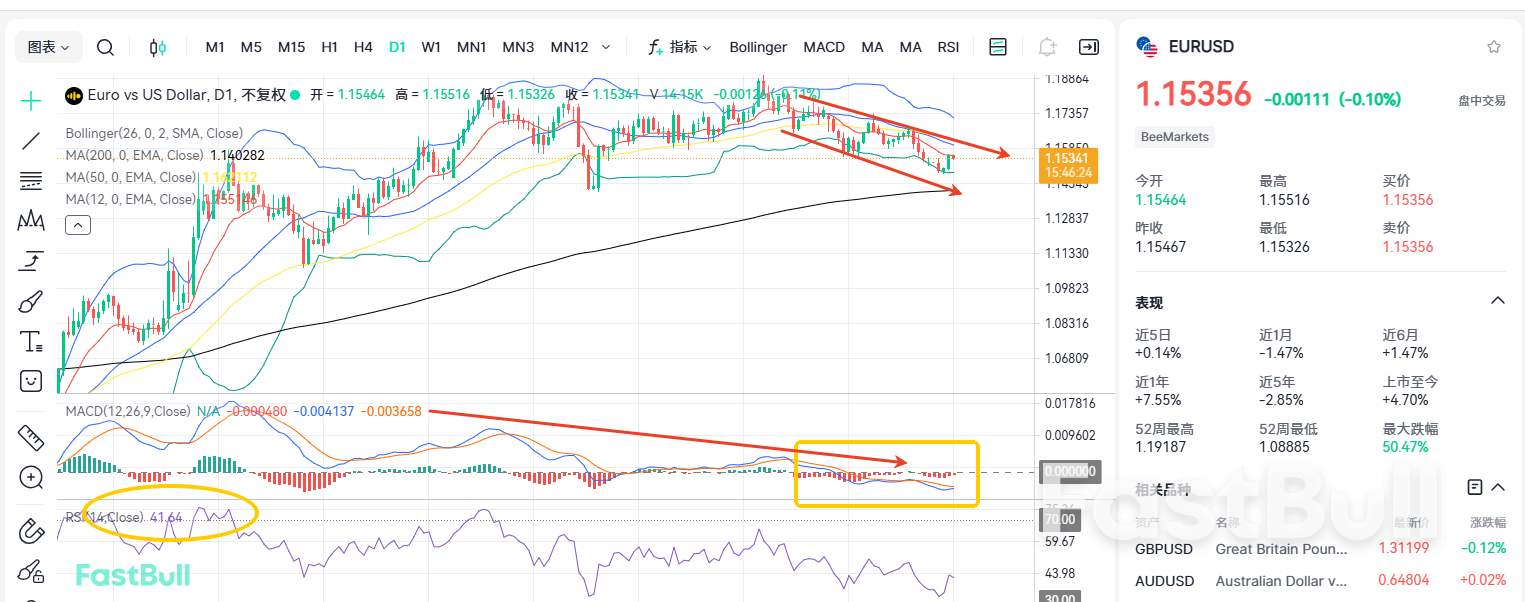
Task: Add EURUSD to favorites with star
Action: (x=1494, y=47)
